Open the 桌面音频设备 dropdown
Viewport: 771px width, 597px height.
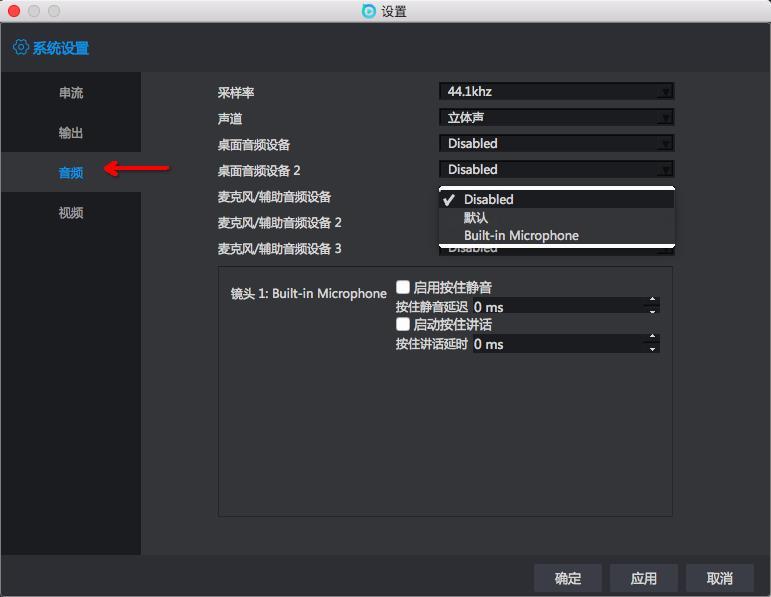coord(556,143)
